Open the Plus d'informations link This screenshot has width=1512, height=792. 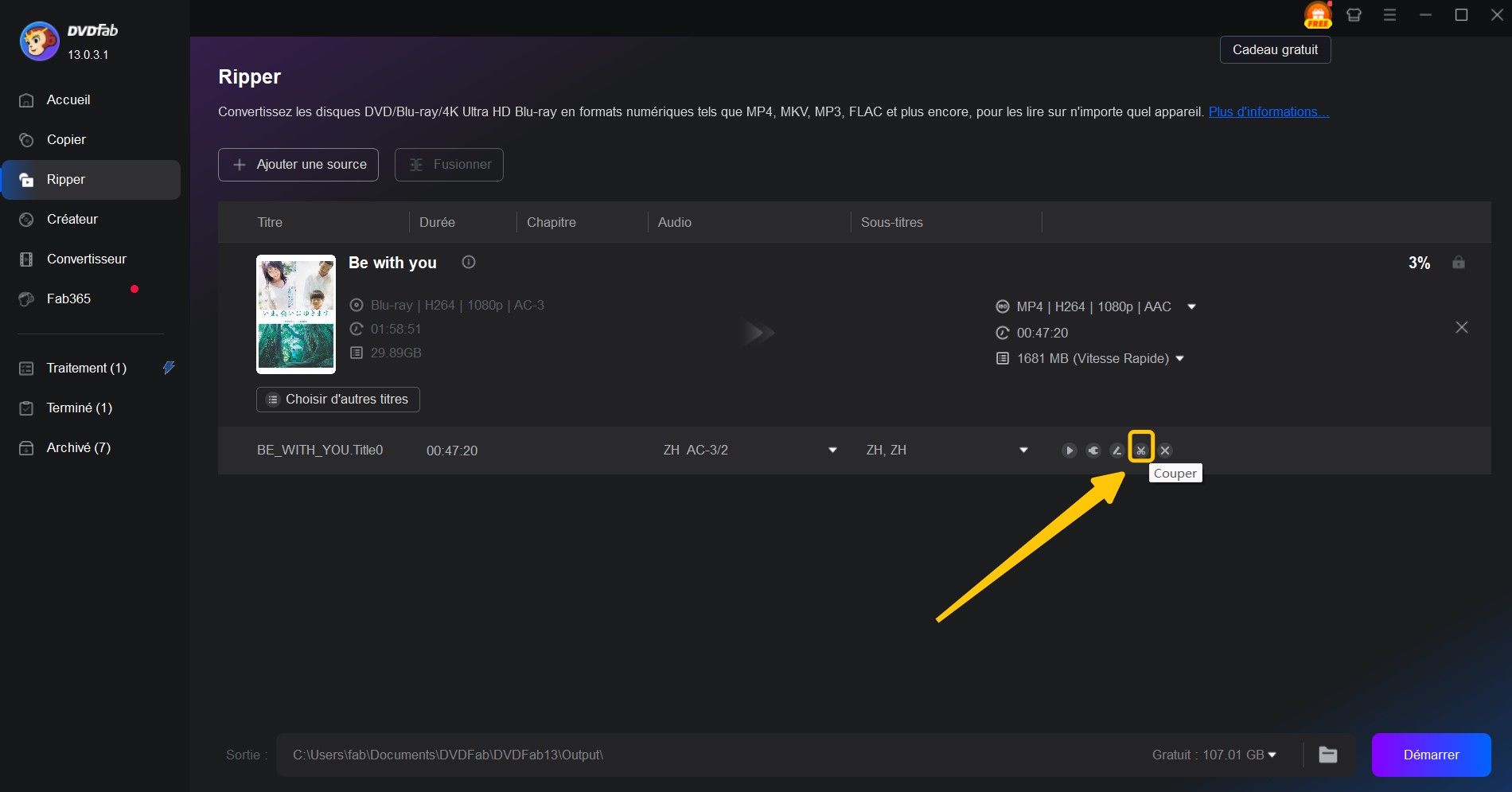tap(1268, 112)
